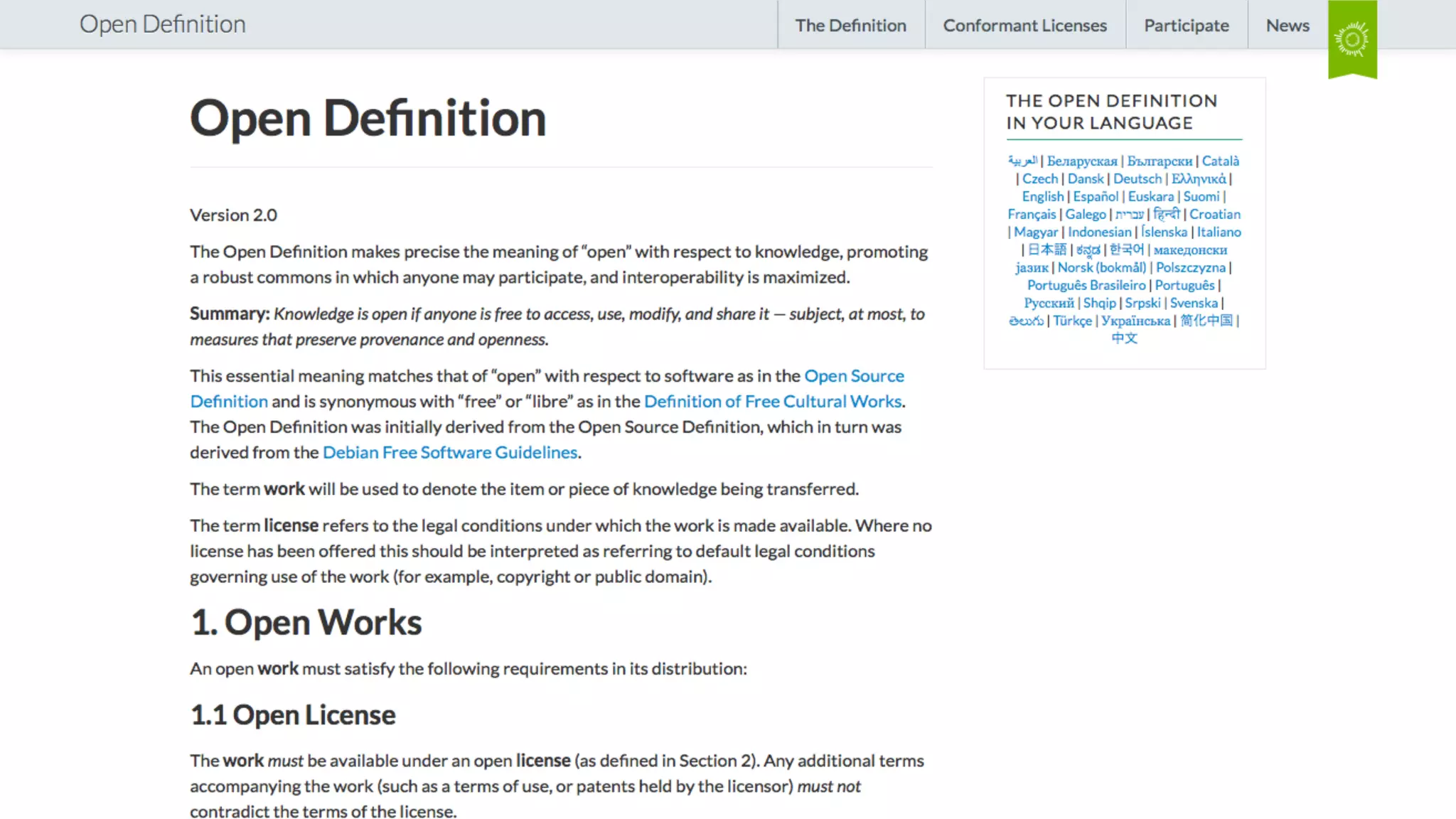Follow the Open Source Definition link
Screen dimensions: 1456x819
tap(853, 375)
